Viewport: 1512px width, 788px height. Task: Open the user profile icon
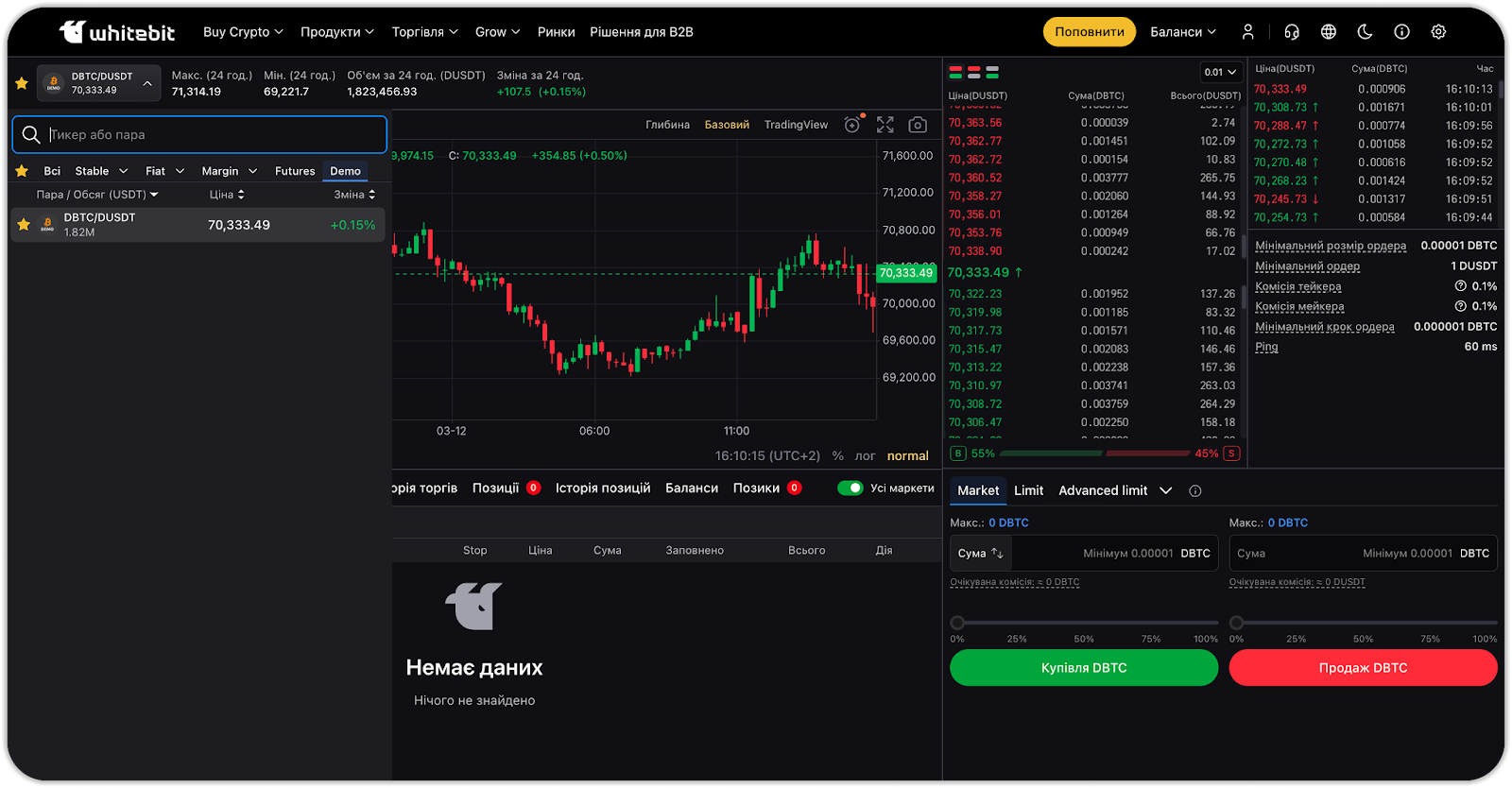click(1247, 32)
